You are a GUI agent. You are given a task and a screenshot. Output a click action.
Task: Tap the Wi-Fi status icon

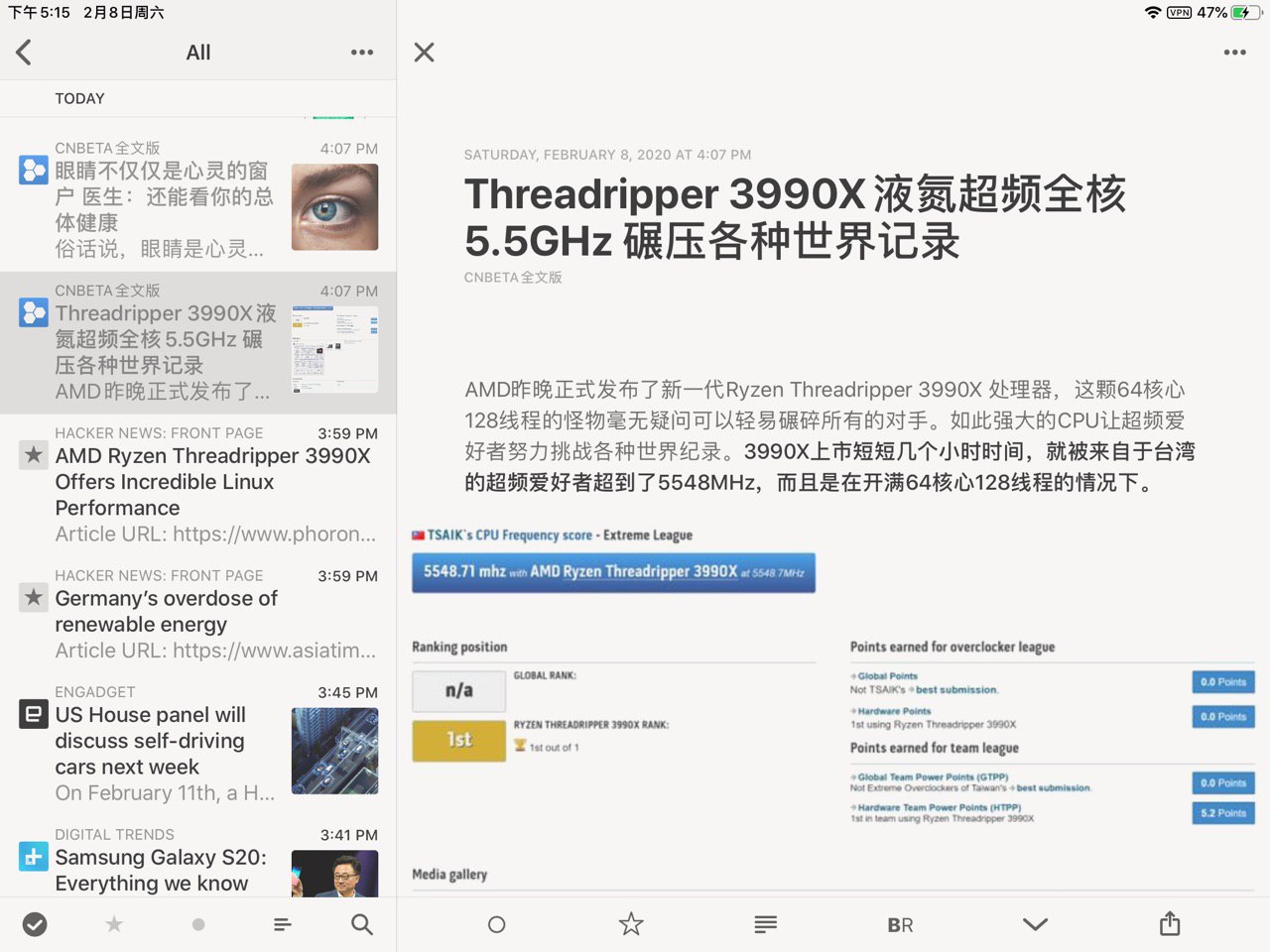pos(1153,13)
